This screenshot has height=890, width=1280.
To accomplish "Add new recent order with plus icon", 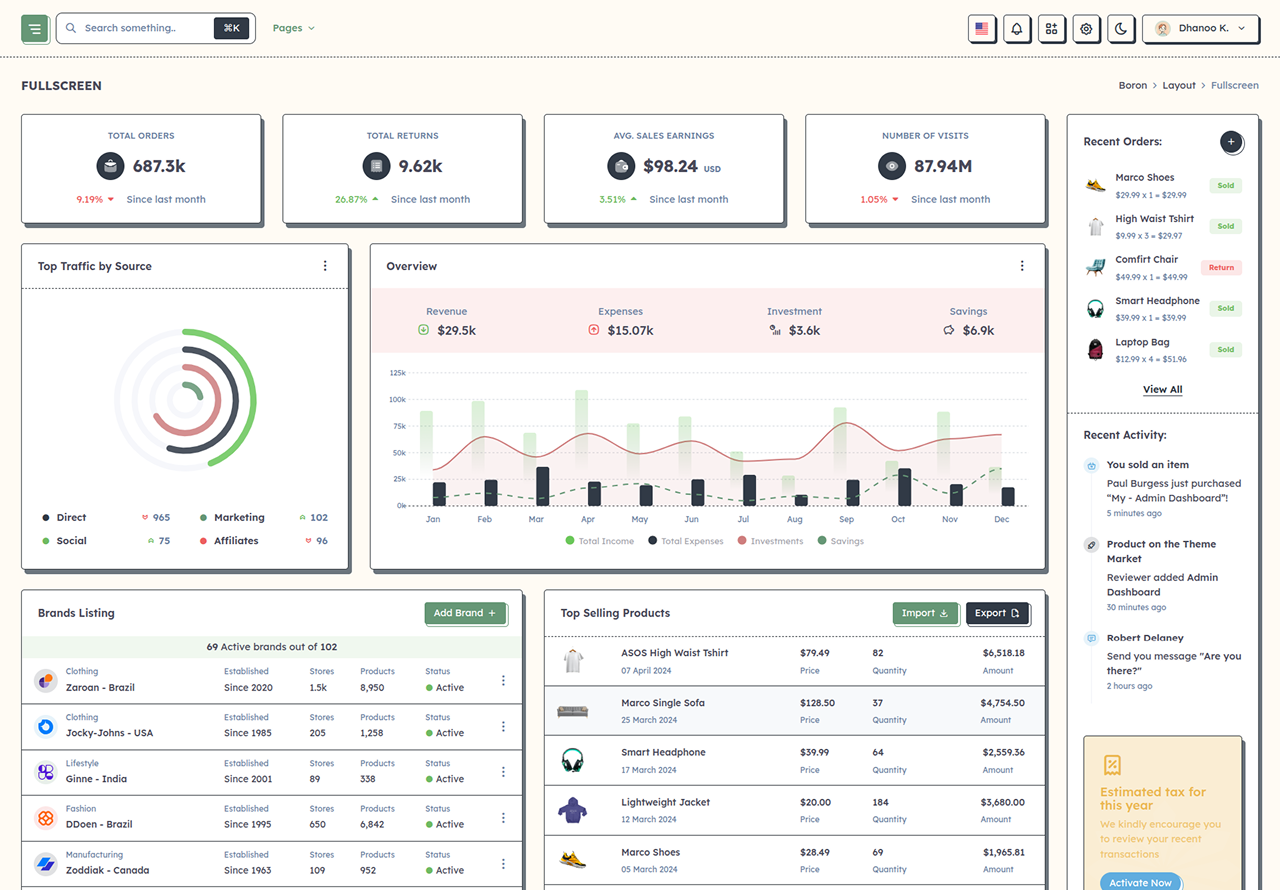I will [x=1231, y=142].
